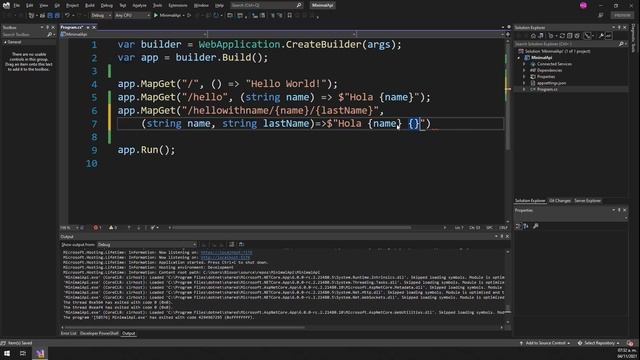This screenshot has height=360, width=640.
Task: Click Solution Explorer sync refresh icon
Action: [x=562, y=36]
